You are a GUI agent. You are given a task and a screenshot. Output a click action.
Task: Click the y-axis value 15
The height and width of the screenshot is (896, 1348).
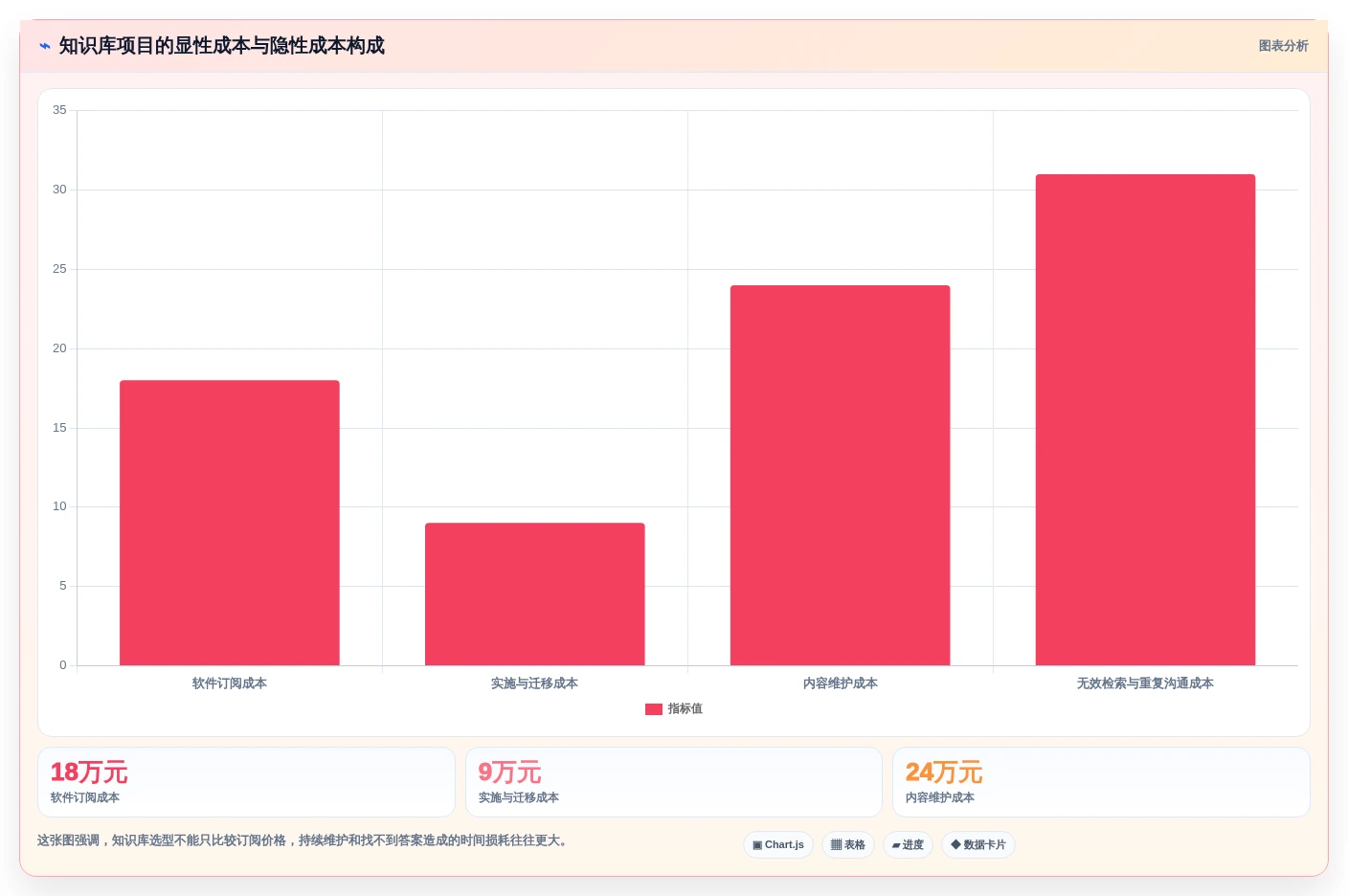[x=59, y=428]
